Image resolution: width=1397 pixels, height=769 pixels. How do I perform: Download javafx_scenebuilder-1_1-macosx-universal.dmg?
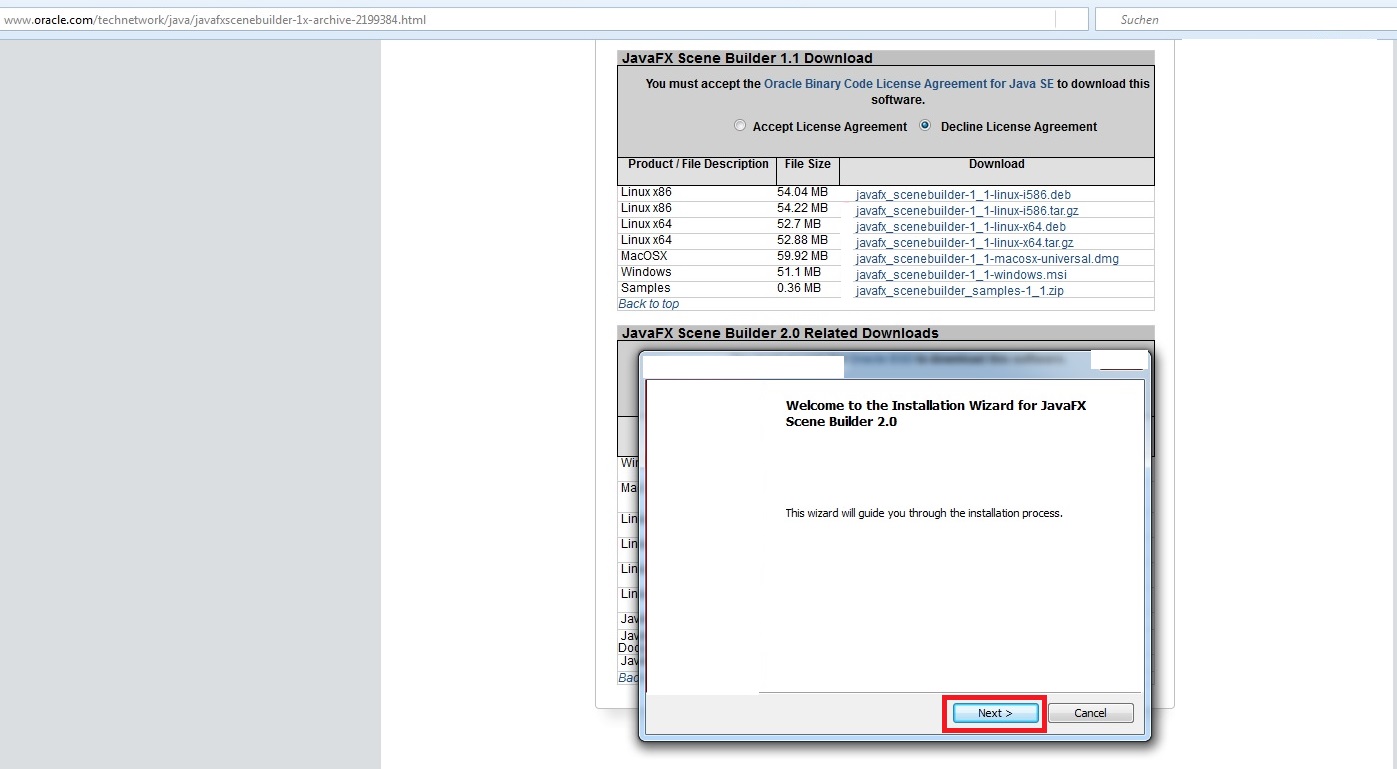[987, 259]
